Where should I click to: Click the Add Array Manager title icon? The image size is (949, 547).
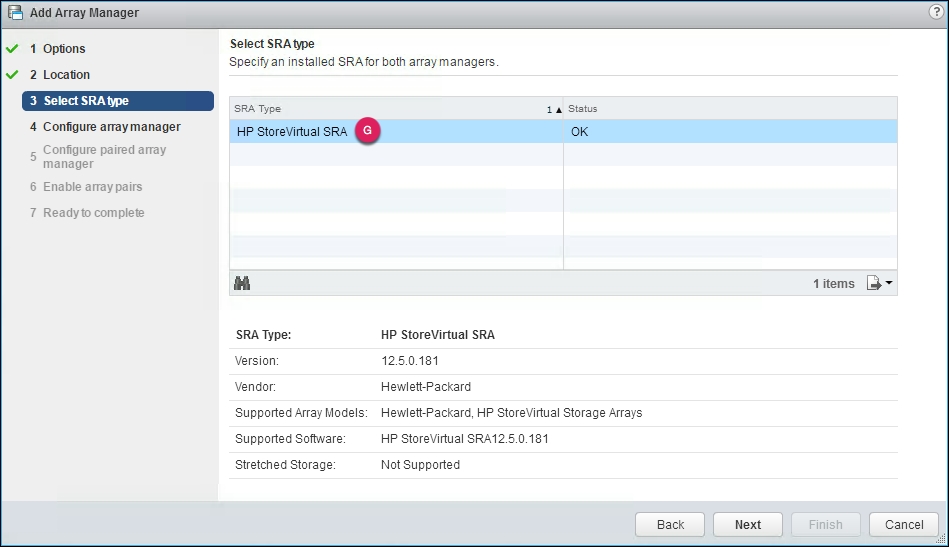15,12
